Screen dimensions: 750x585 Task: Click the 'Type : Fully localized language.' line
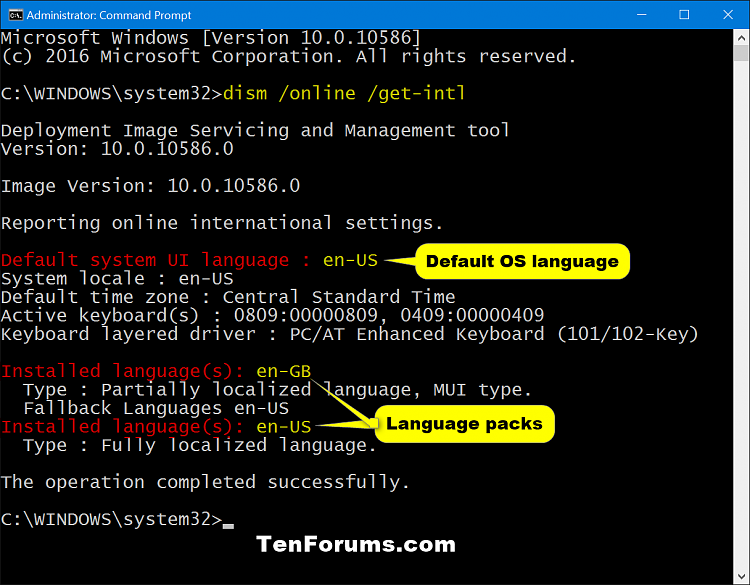tap(200, 446)
